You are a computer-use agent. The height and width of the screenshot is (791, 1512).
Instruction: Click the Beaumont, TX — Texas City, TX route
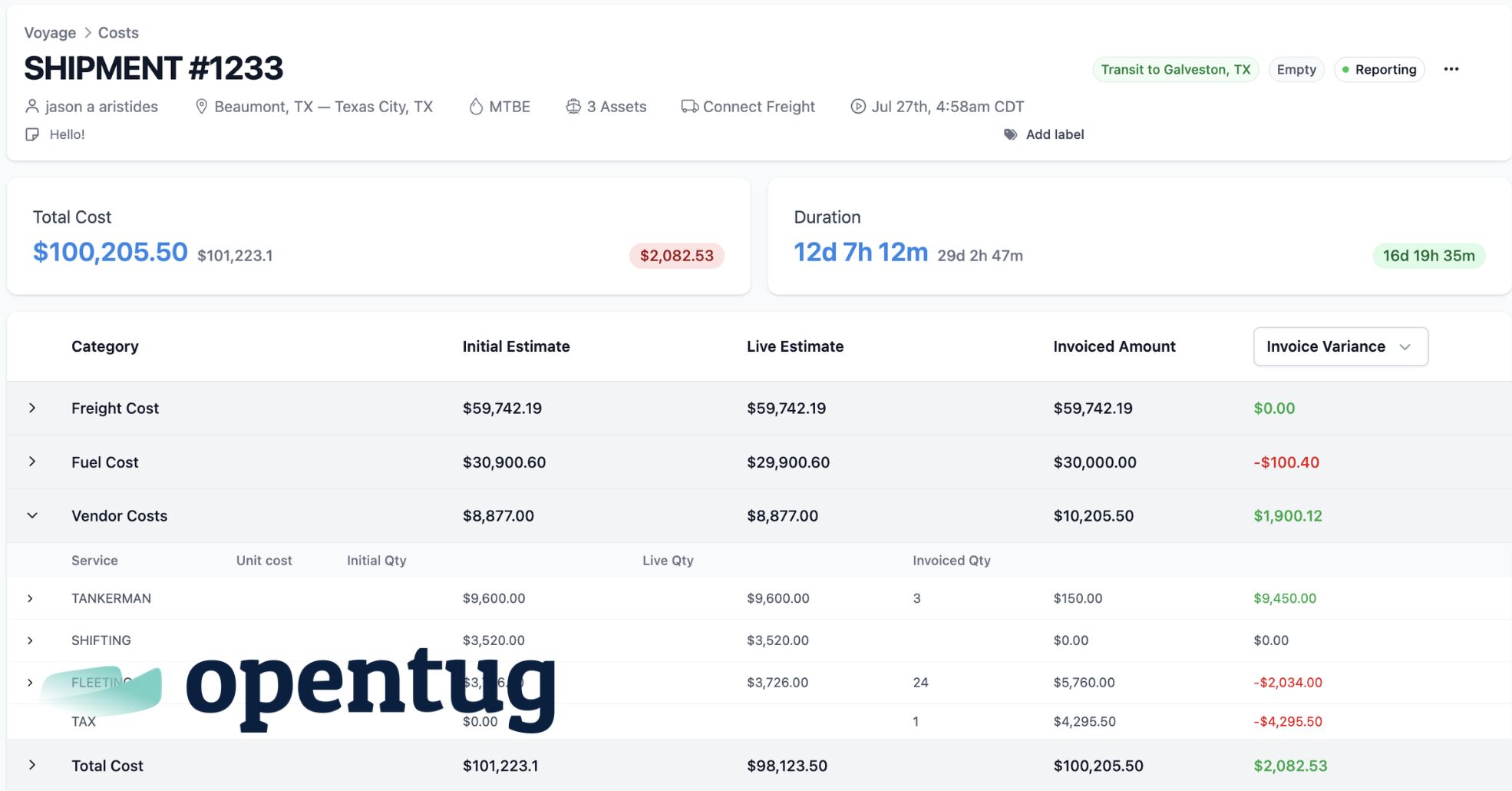[x=323, y=107]
